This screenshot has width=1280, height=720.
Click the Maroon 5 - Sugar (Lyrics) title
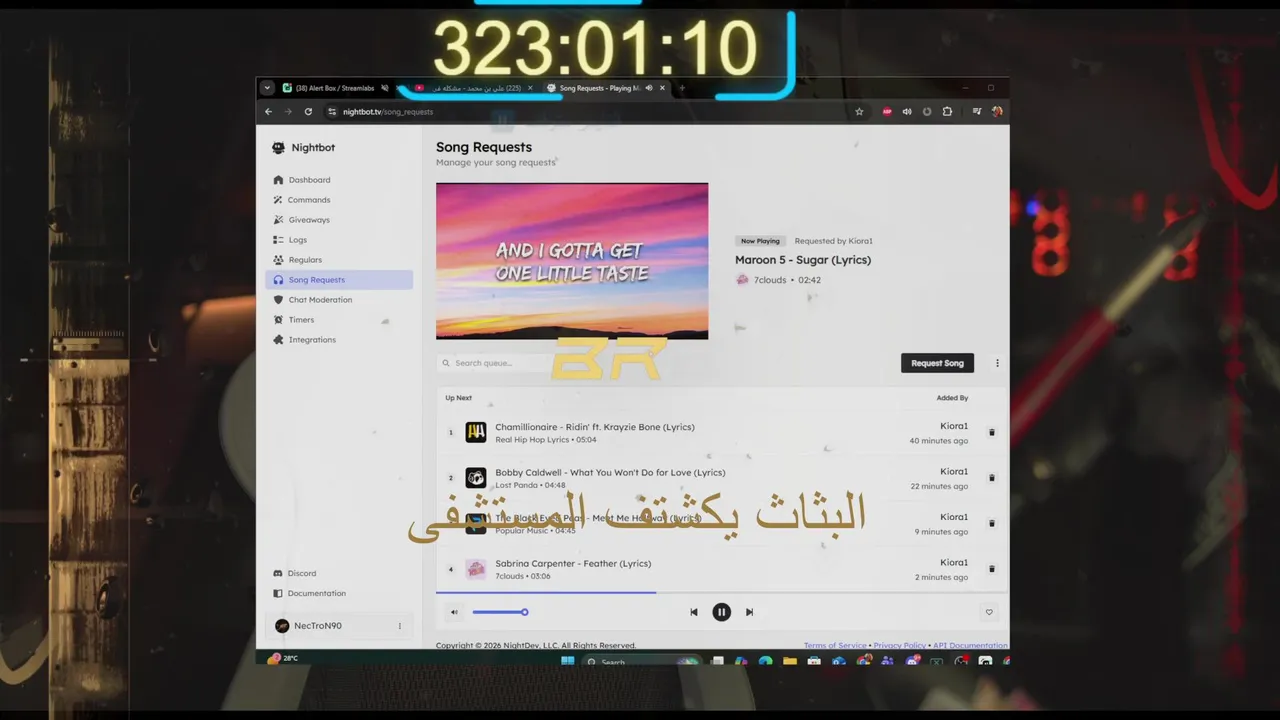[x=803, y=260]
